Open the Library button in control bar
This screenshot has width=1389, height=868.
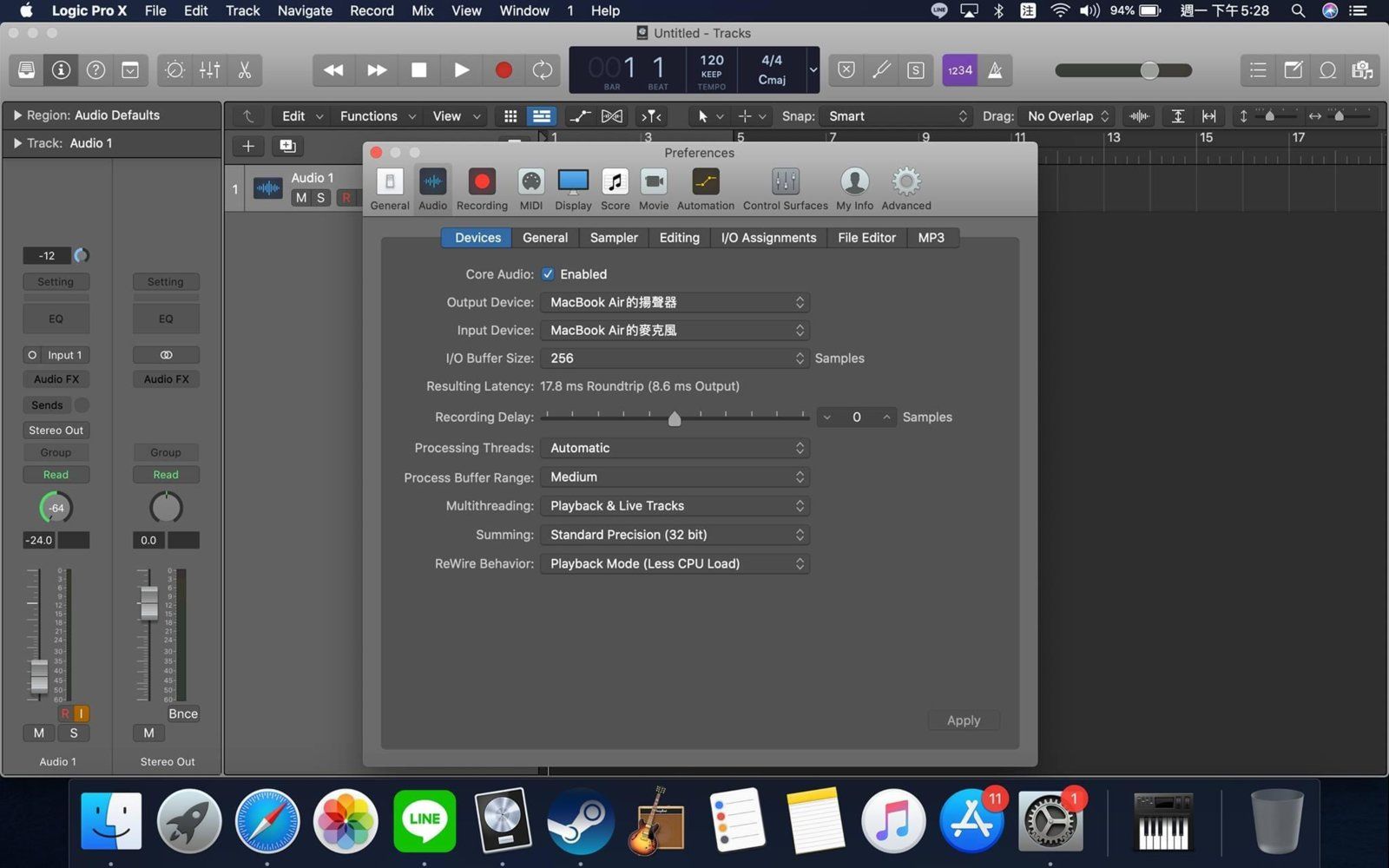click(x=27, y=70)
